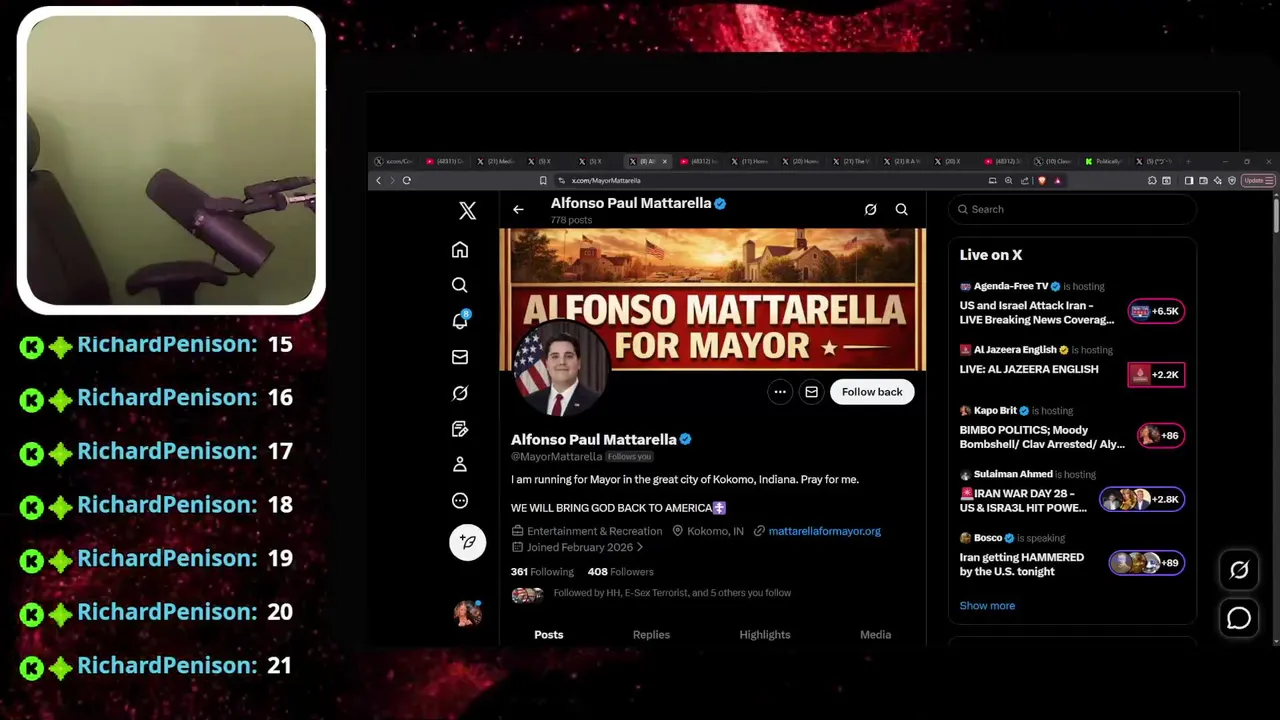
Task: Open the Alfonso Mattarella For Mayor banner
Action: click(713, 299)
